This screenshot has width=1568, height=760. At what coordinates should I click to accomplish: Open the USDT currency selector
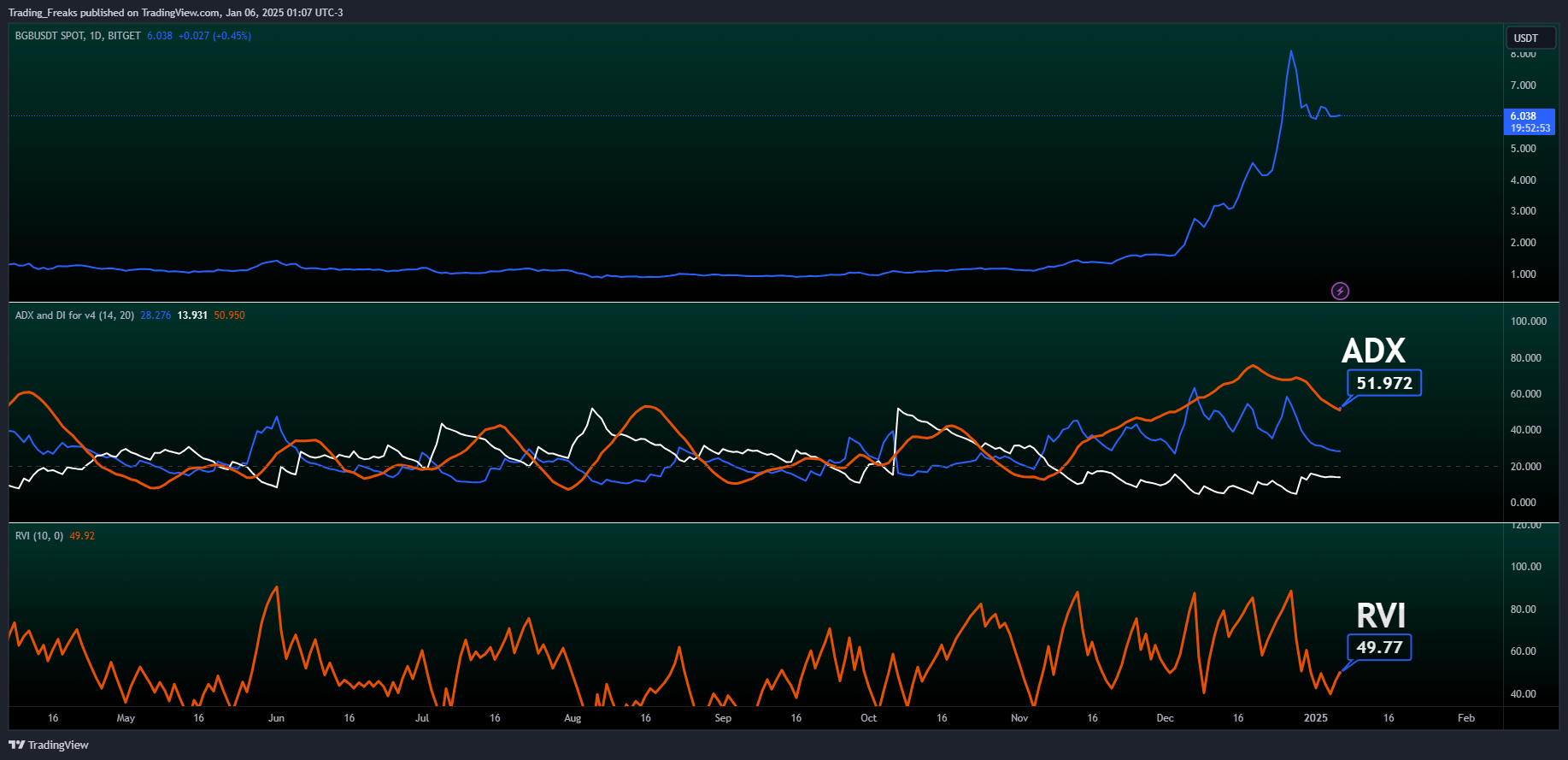[x=1530, y=38]
